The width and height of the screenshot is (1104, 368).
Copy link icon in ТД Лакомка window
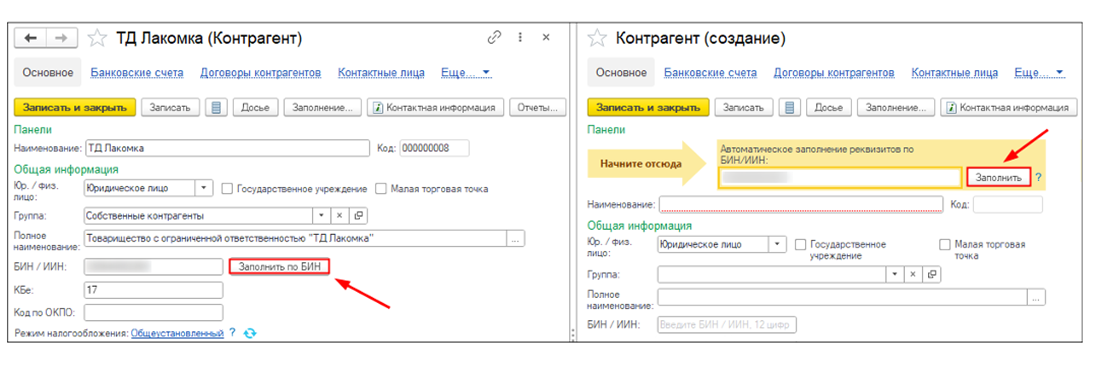click(x=494, y=38)
